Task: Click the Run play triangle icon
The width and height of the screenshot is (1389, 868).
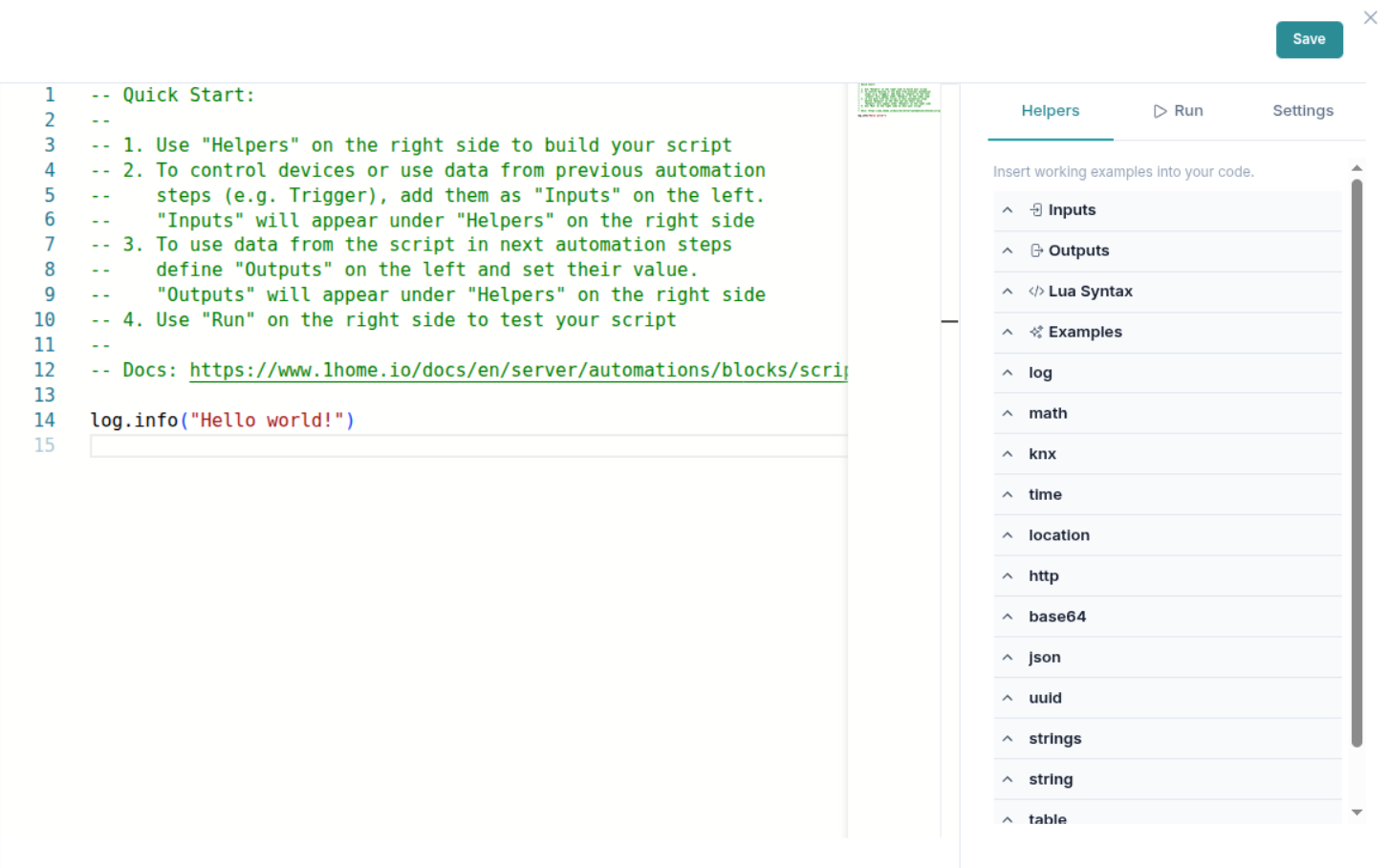Action: click(1160, 111)
